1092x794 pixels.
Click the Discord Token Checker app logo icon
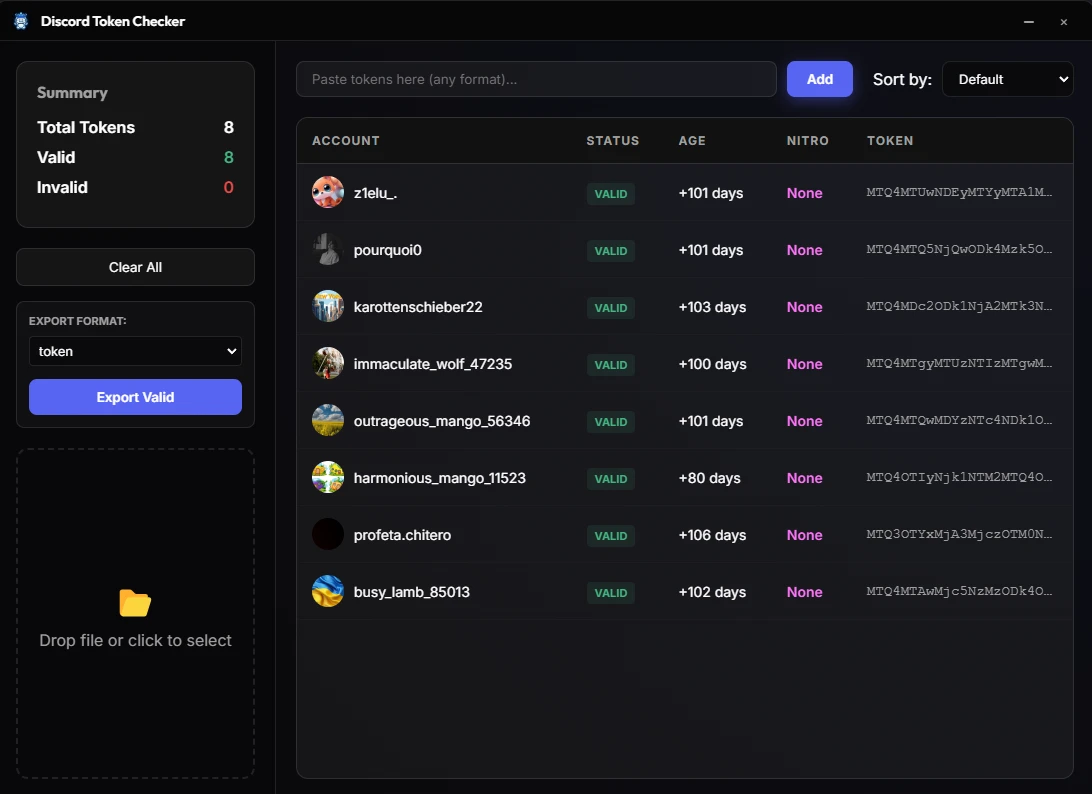pos(21,21)
